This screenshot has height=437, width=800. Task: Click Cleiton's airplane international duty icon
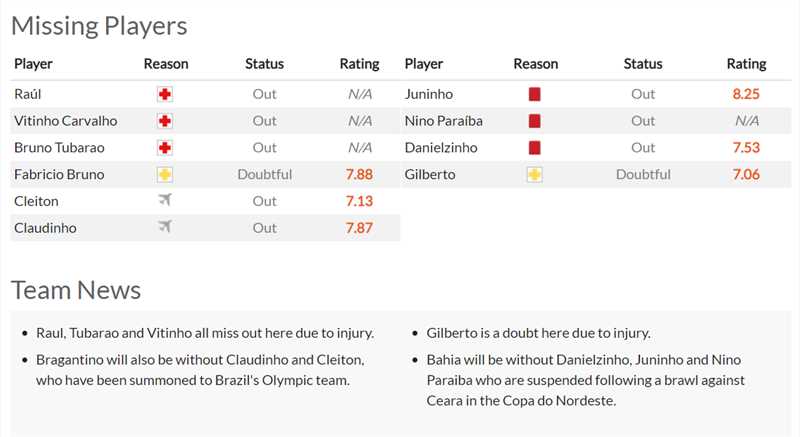[x=165, y=201]
